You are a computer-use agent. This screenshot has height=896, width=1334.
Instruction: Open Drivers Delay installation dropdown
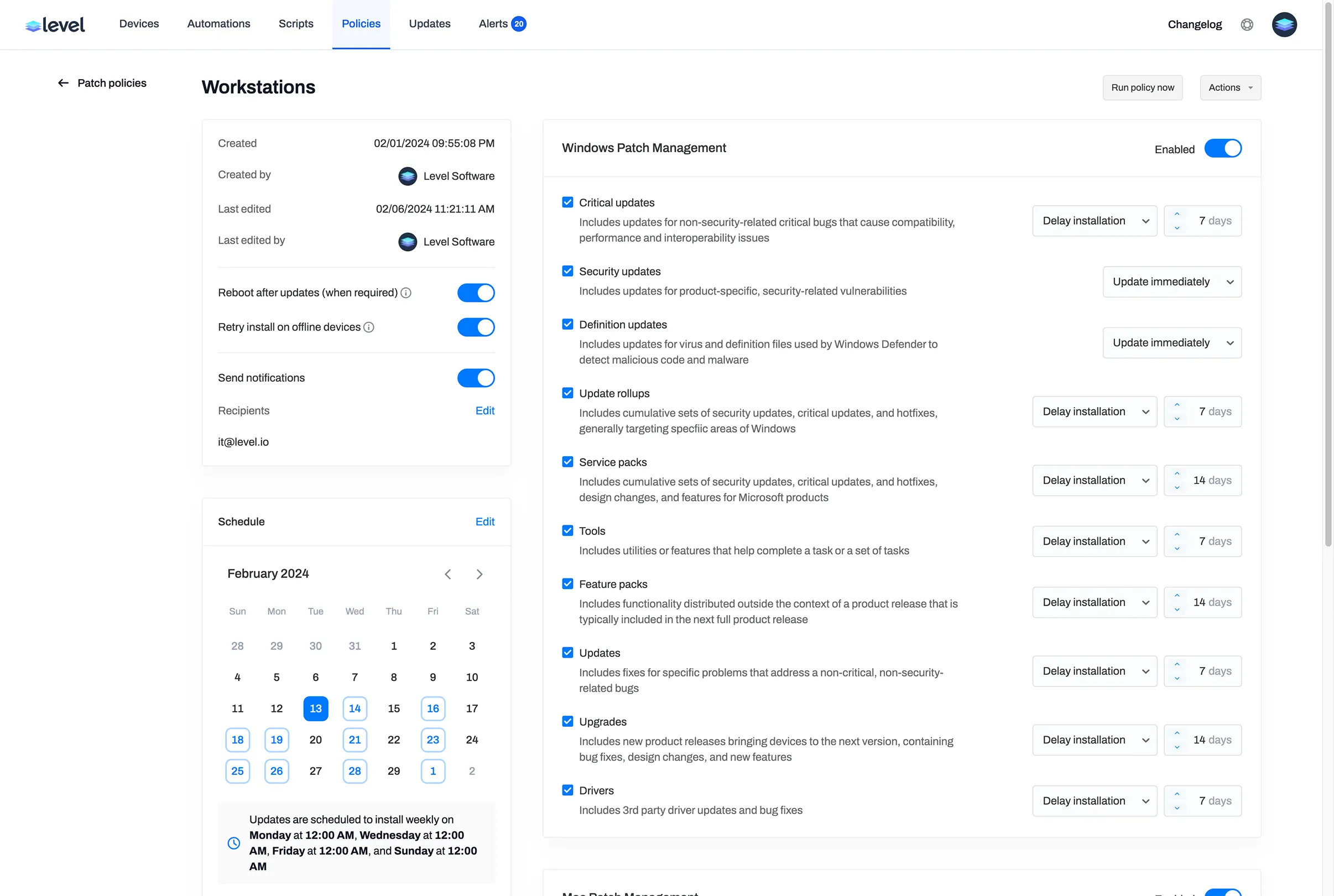[x=1094, y=801]
